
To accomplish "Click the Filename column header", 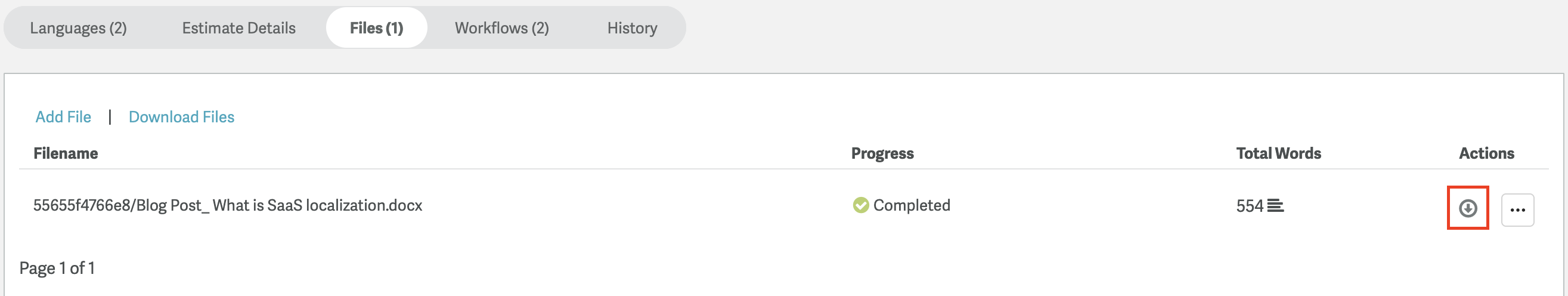I will click(66, 153).
